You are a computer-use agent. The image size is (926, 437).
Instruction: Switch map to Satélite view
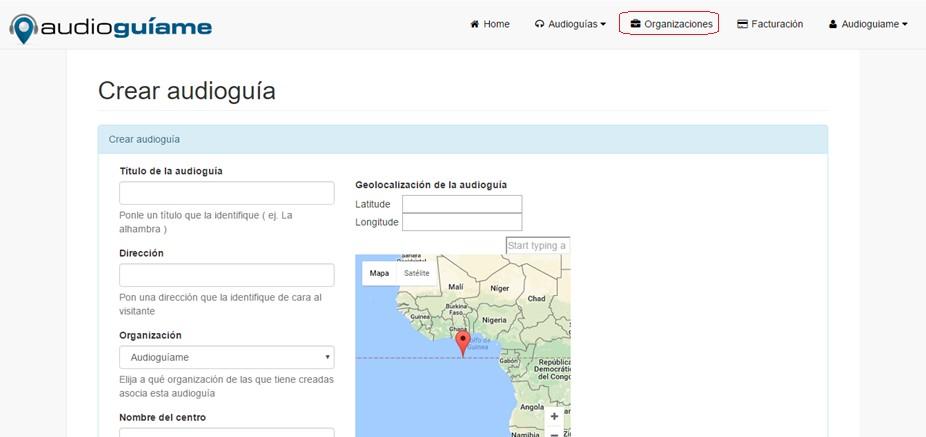point(417,273)
